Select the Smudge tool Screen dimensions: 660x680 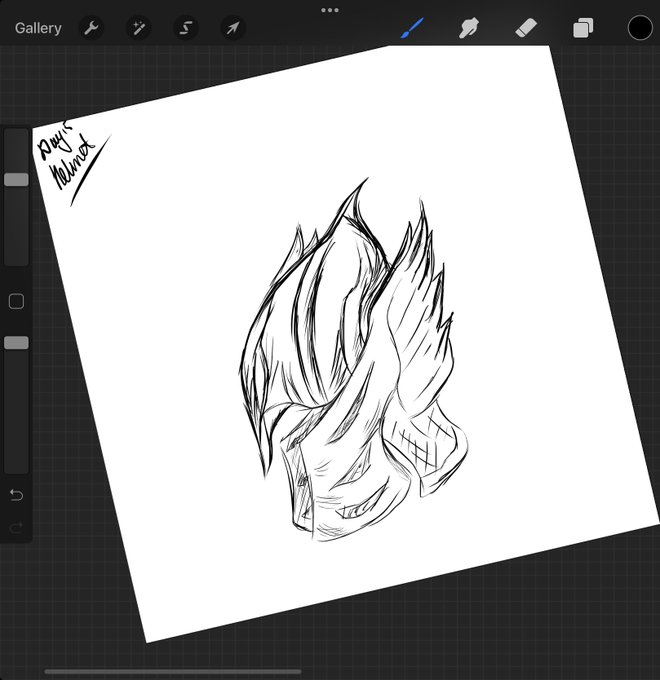point(469,28)
